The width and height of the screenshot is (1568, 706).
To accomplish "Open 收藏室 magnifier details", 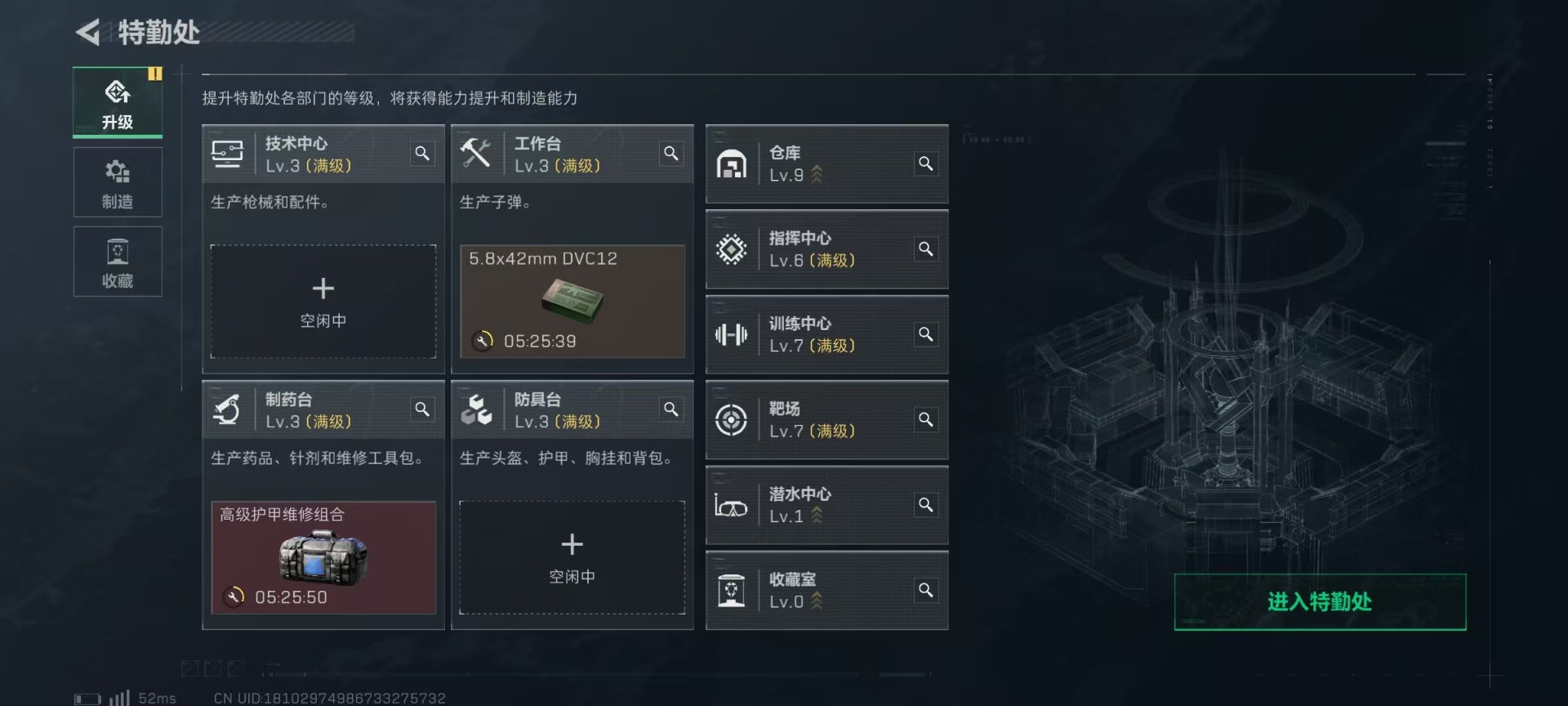I will tap(926, 590).
